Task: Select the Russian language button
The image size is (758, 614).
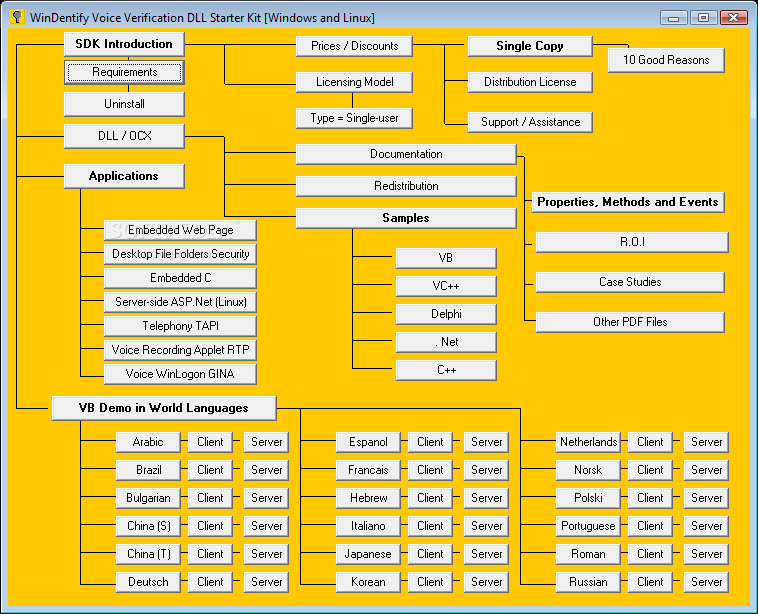Action: point(588,583)
